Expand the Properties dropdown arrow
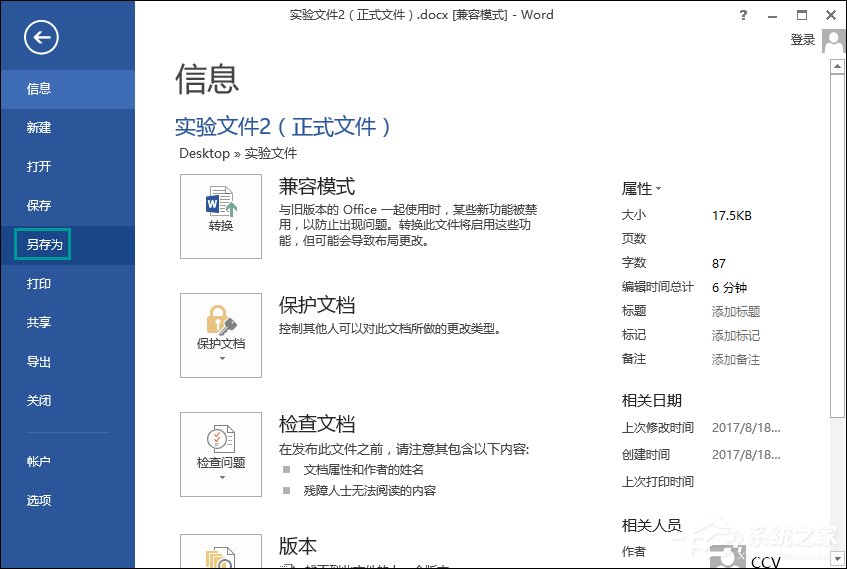This screenshot has width=847, height=569. tap(658, 189)
